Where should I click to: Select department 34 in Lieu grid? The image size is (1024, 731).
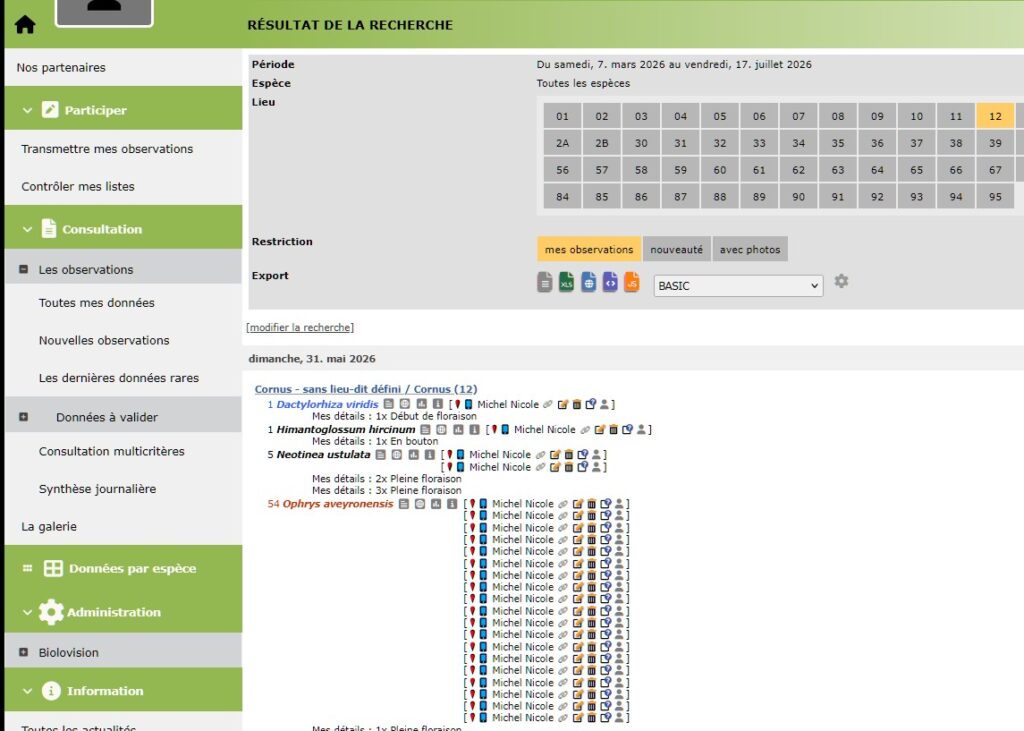click(x=798, y=143)
